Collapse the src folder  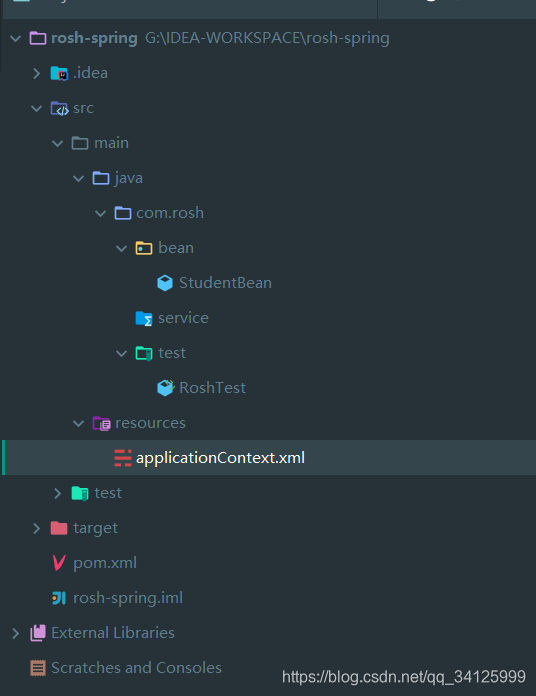37,108
